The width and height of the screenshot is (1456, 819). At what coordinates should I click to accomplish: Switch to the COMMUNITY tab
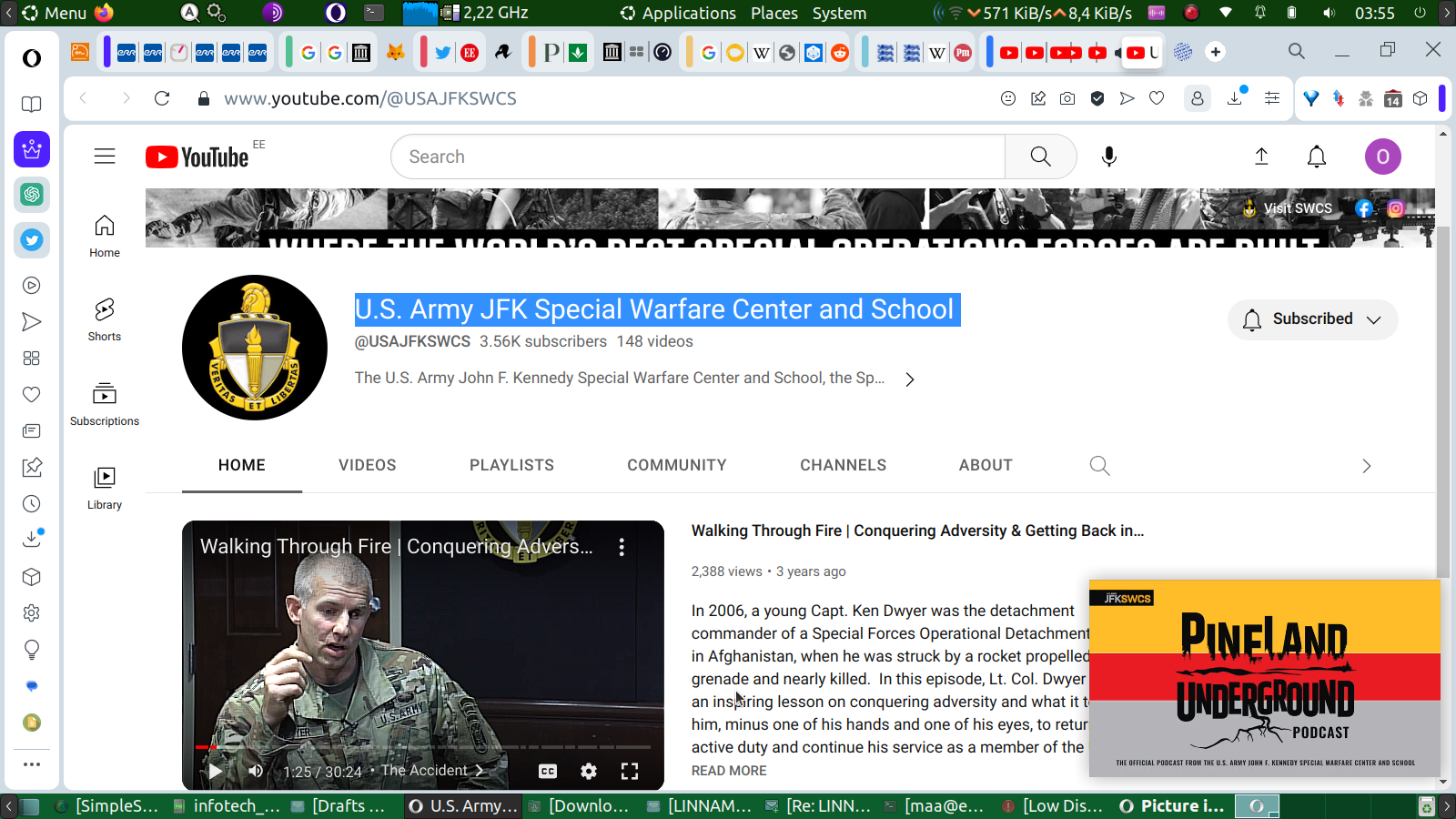tap(677, 465)
